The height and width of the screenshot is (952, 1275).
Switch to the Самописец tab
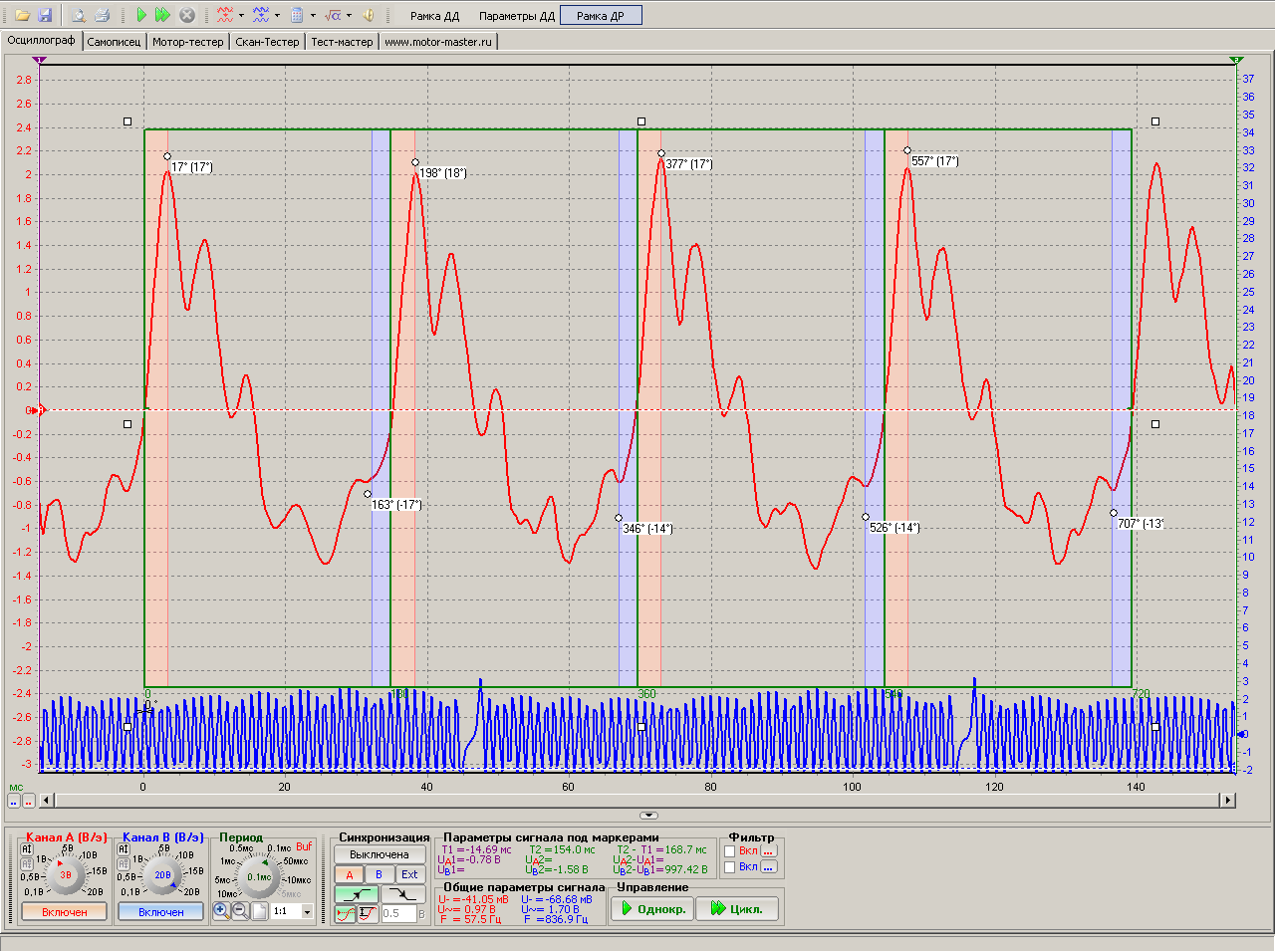point(114,42)
